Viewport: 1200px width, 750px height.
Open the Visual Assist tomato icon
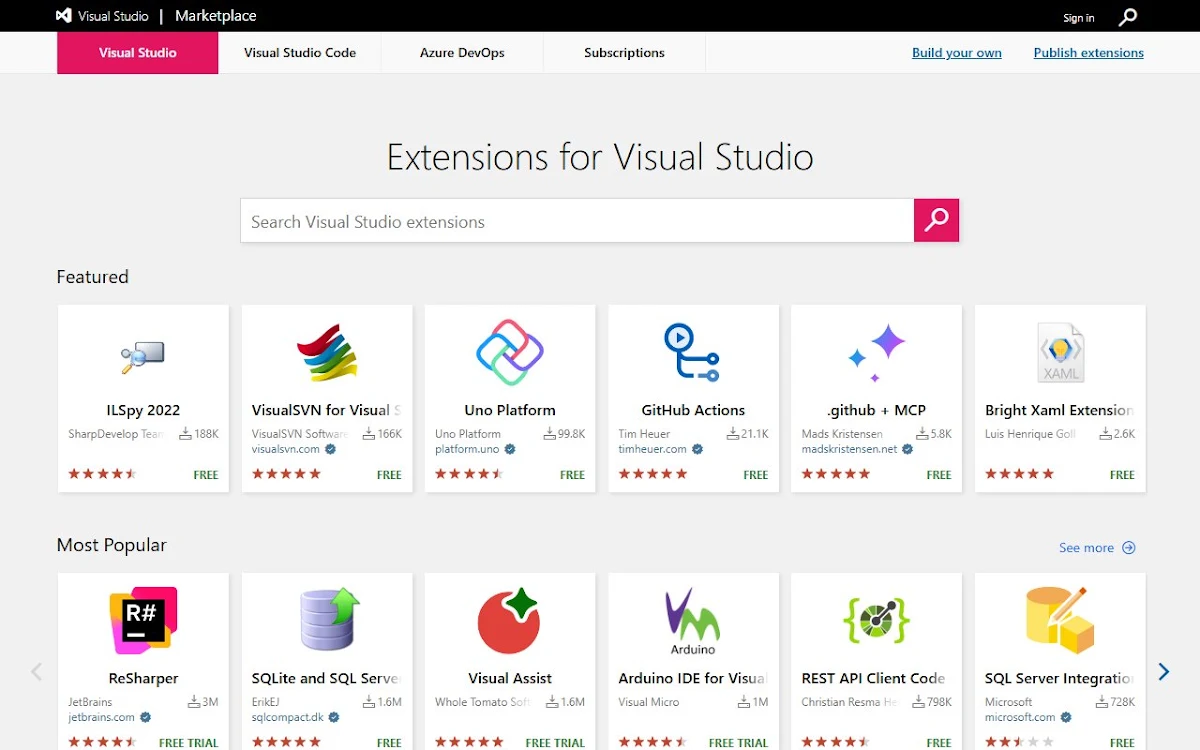coord(509,621)
